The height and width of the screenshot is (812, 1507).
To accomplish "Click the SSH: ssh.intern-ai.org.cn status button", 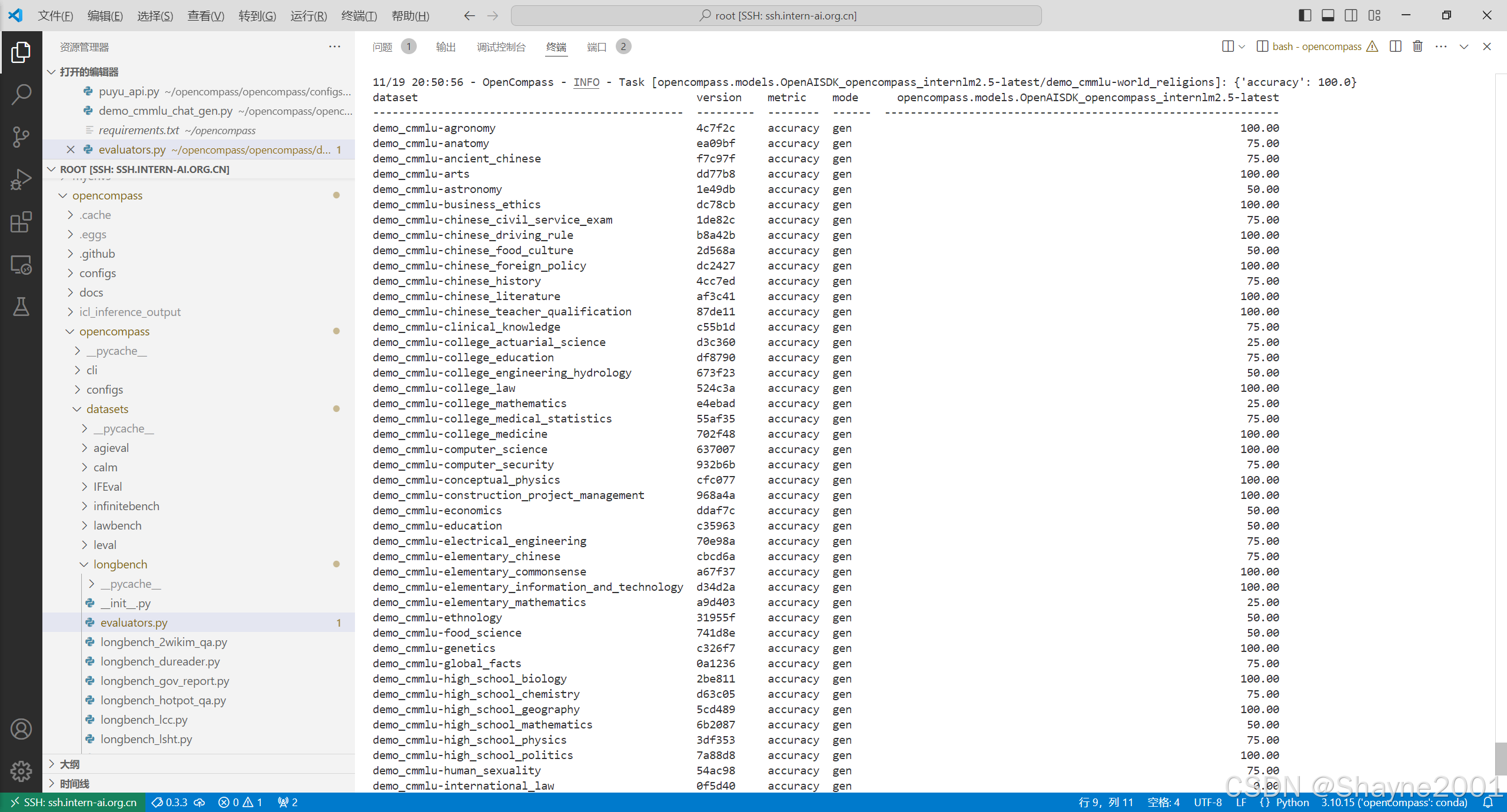I will pos(73,803).
